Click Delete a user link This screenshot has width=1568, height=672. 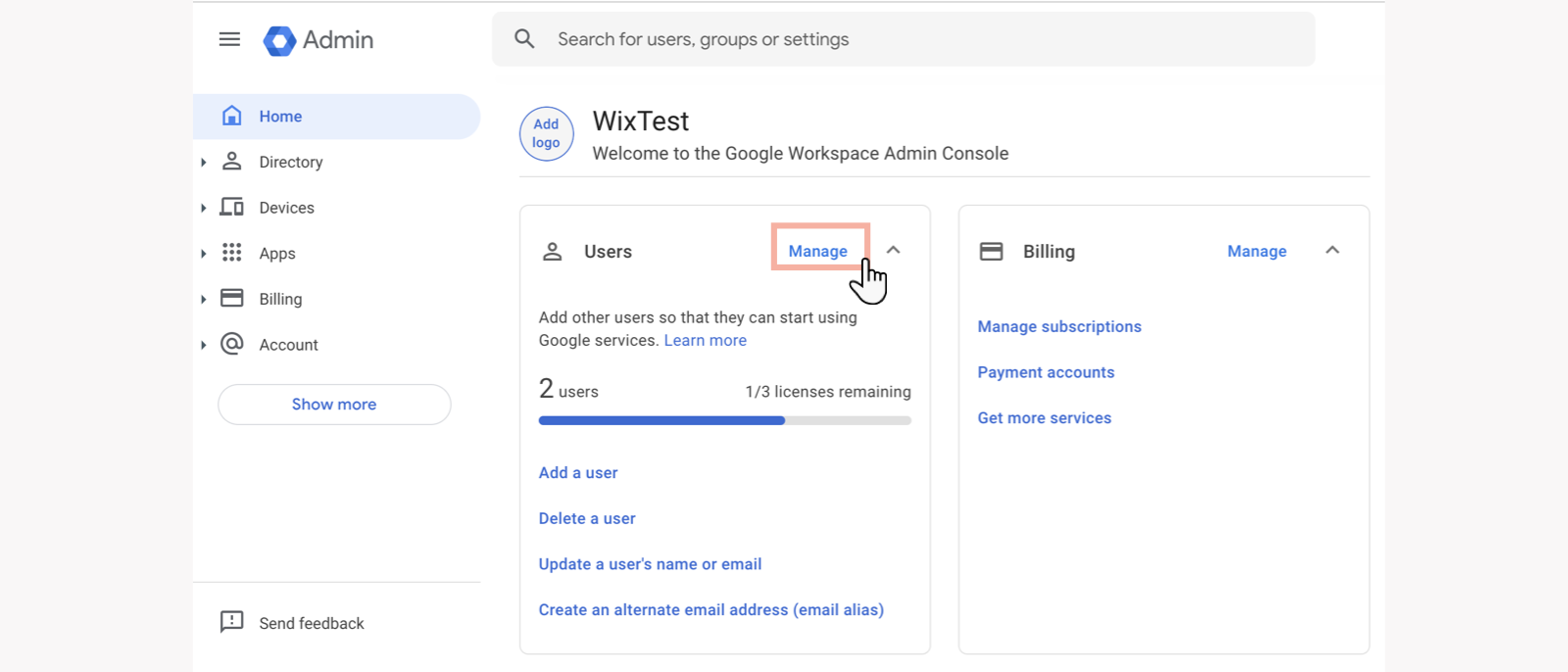click(x=587, y=518)
